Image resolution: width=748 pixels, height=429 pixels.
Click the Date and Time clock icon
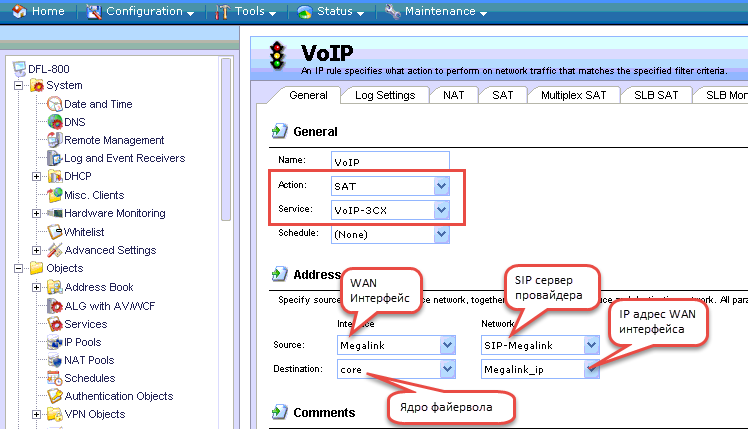tap(55, 104)
